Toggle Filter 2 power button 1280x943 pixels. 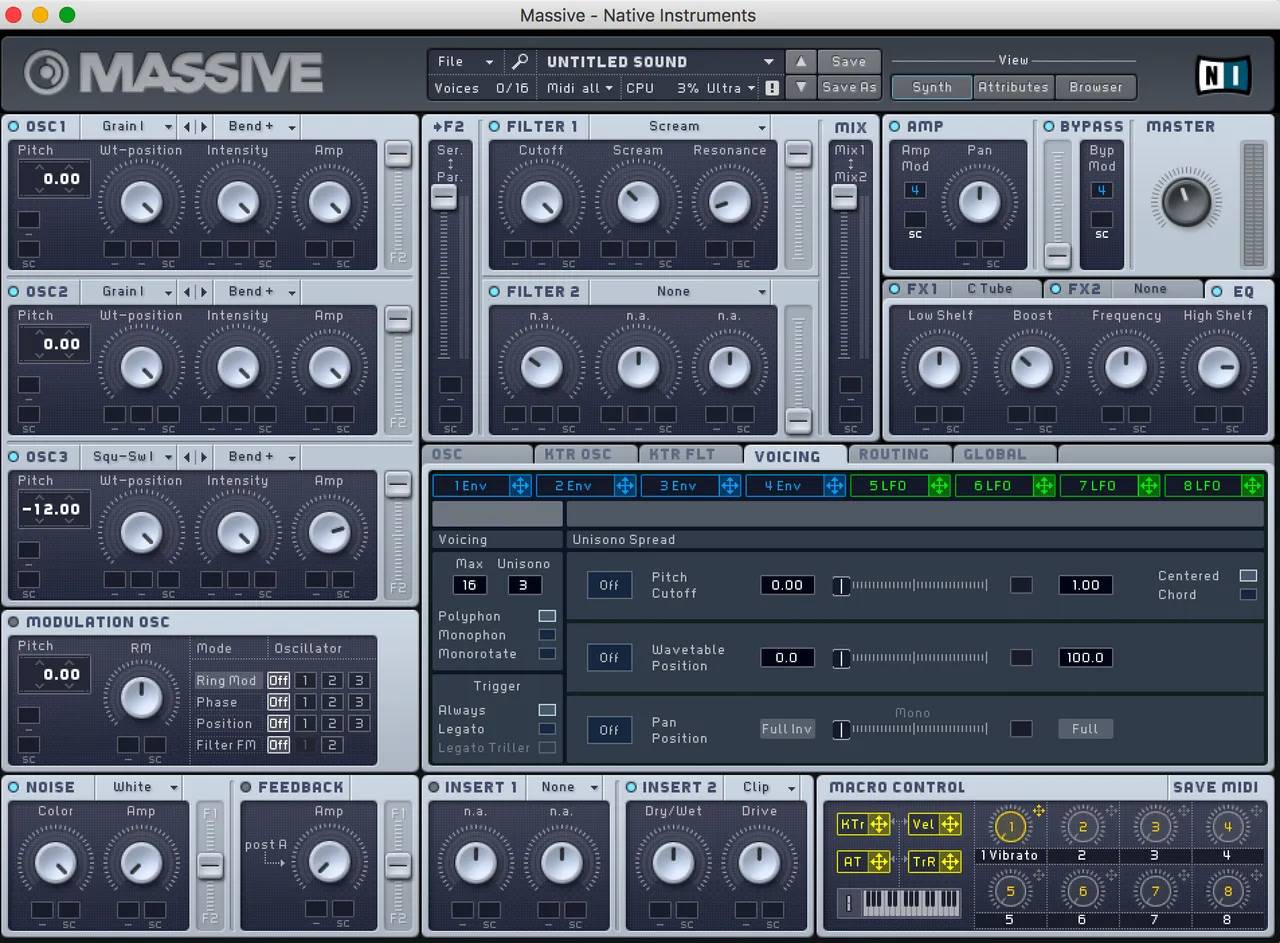495,292
